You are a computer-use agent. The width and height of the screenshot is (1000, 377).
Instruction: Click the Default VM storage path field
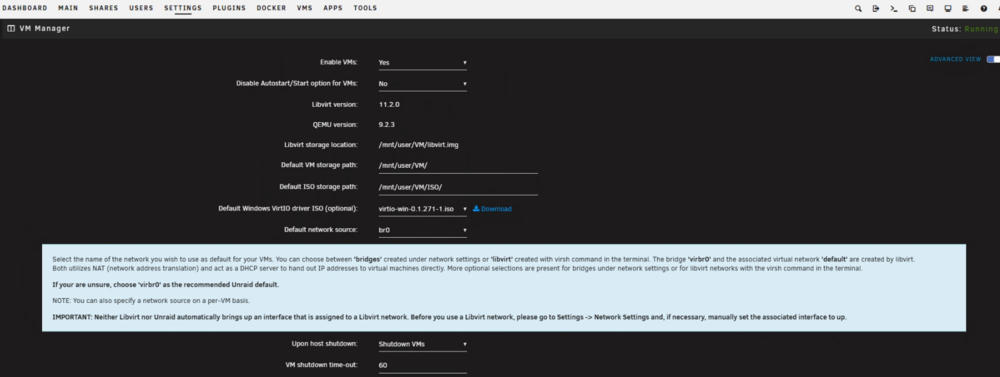tap(458, 165)
